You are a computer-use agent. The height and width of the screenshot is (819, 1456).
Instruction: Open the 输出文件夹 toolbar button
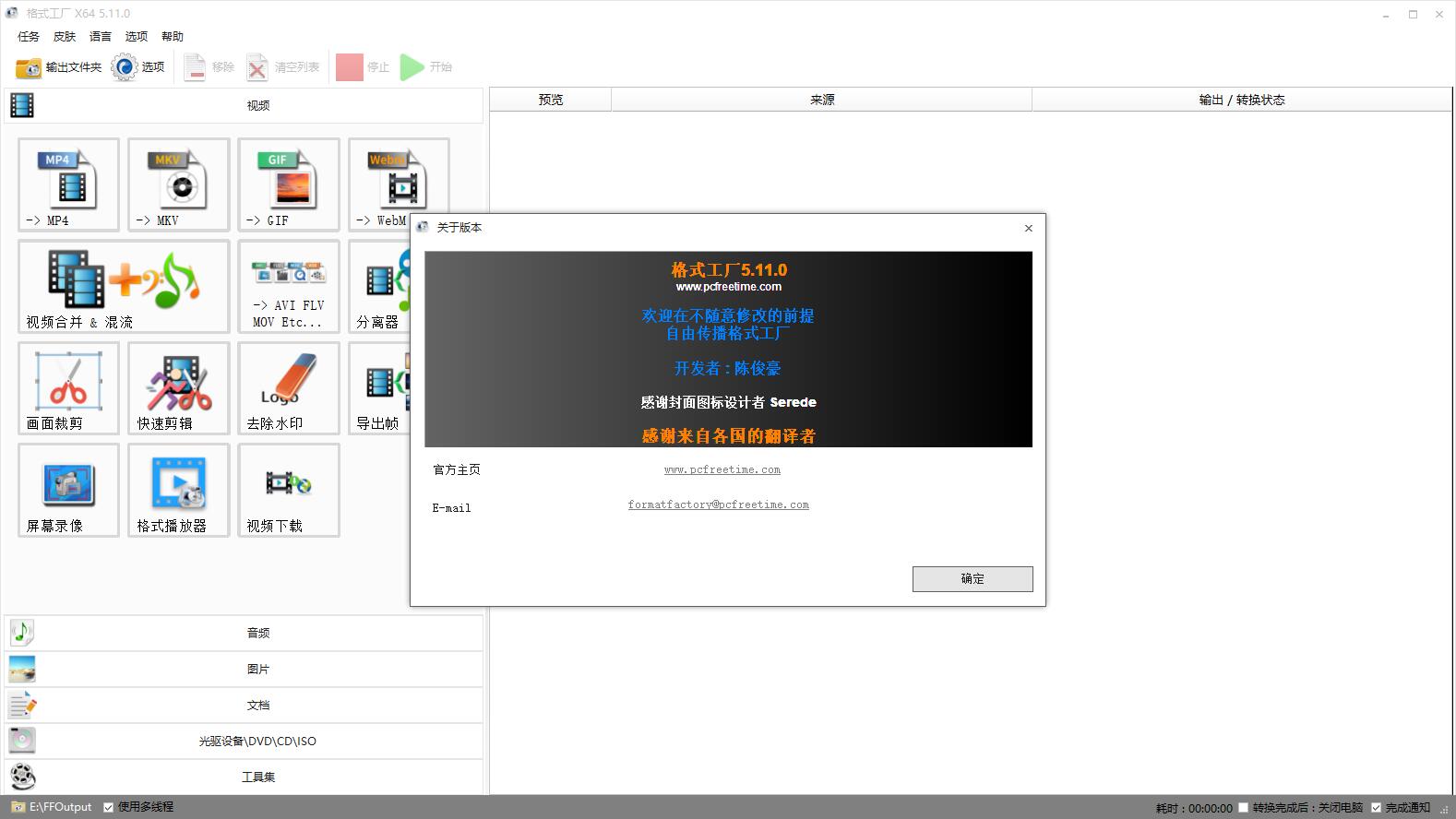tap(58, 67)
